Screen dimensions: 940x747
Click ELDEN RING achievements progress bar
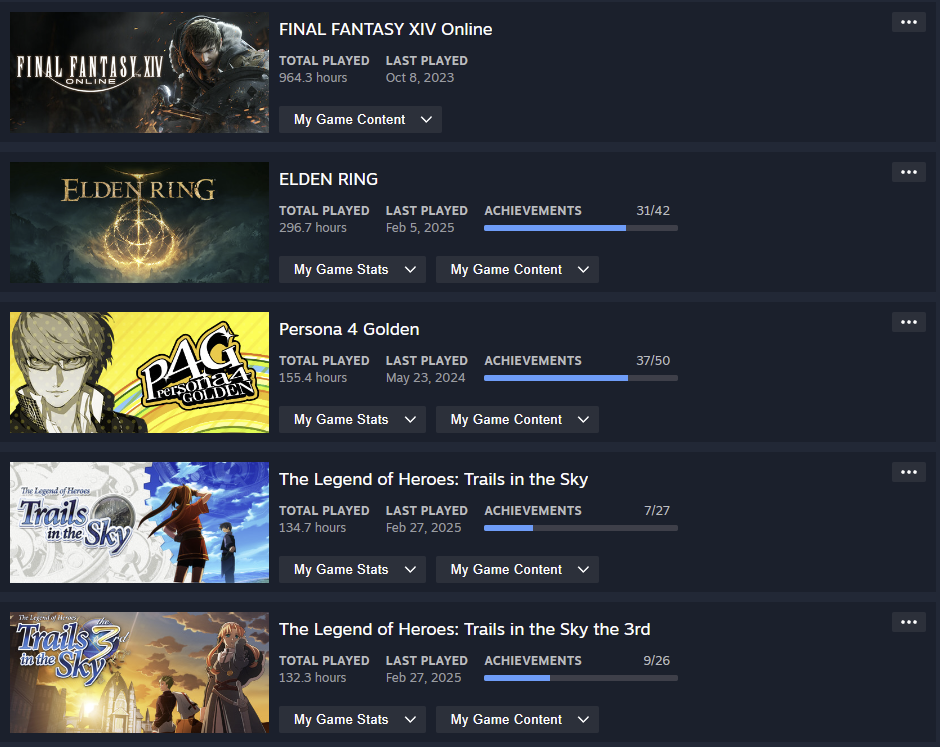(x=581, y=228)
